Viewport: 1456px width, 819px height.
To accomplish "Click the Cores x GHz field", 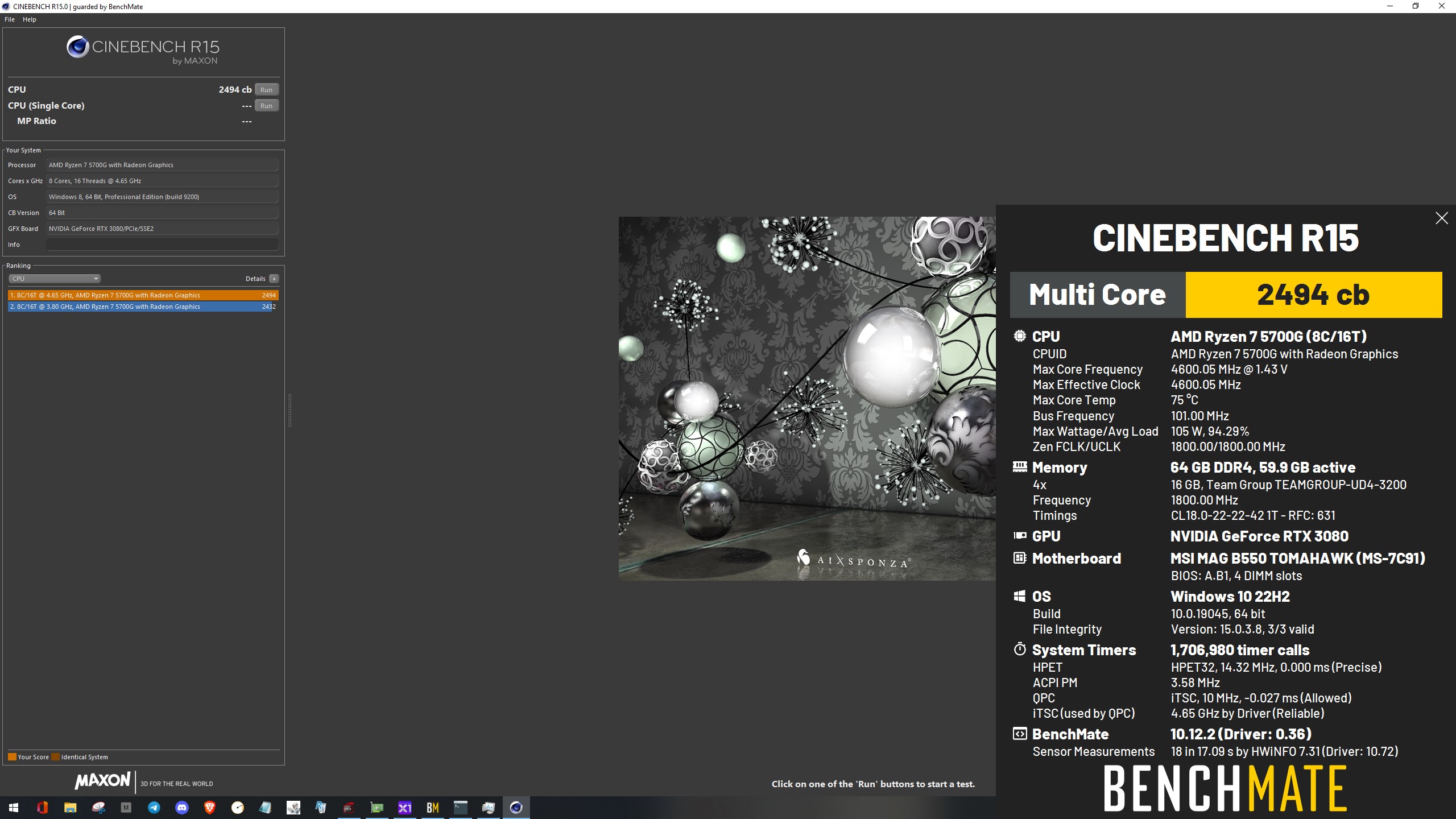I will (x=162, y=181).
